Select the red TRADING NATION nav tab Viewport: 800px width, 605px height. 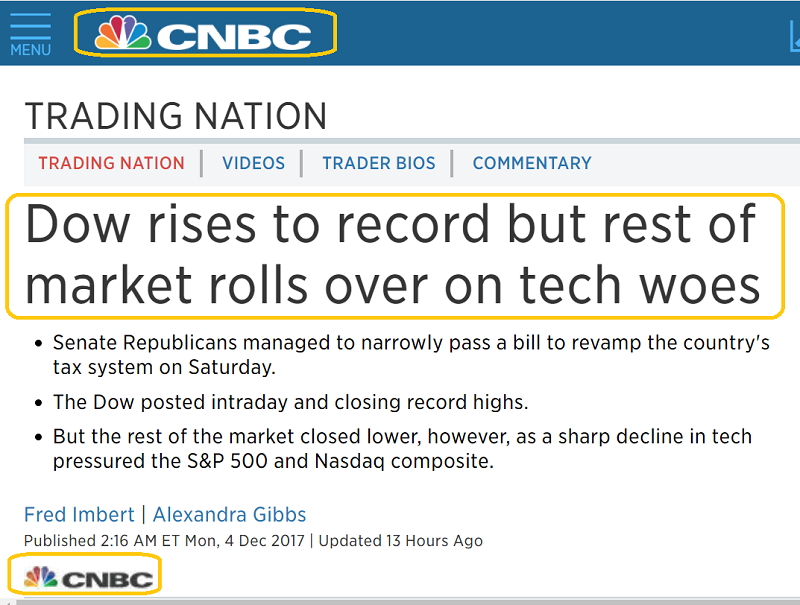pos(111,163)
